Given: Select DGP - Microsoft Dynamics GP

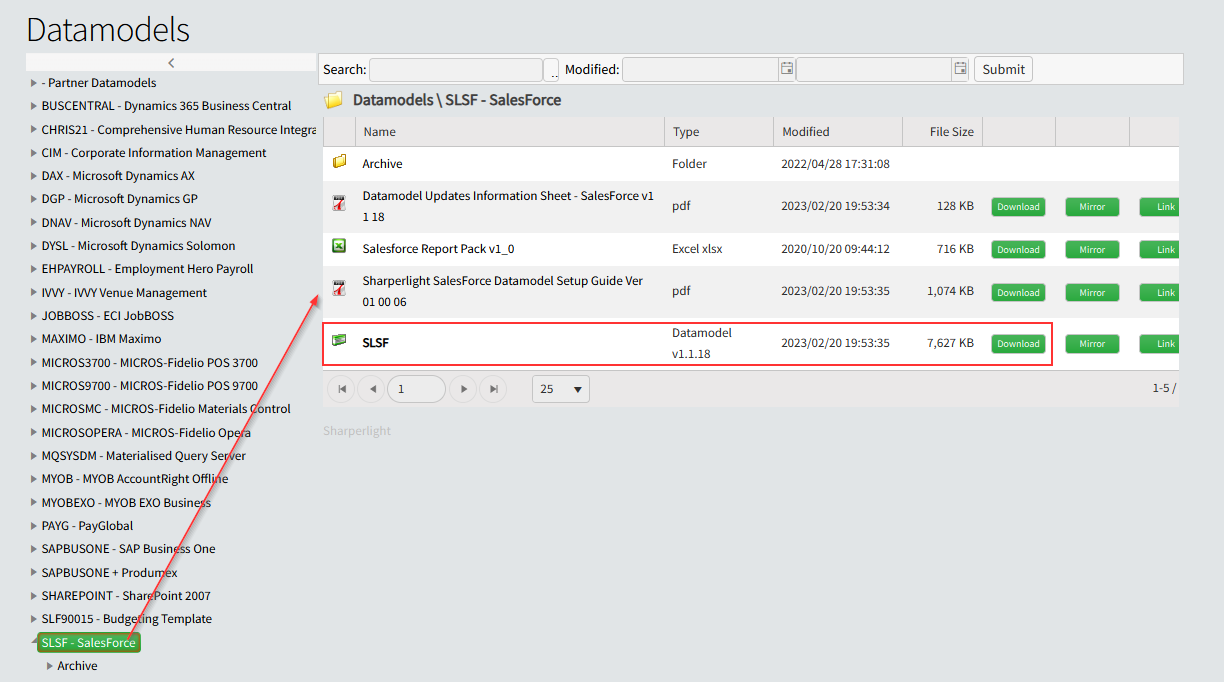Looking at the screenshot, I should point(119,199).
